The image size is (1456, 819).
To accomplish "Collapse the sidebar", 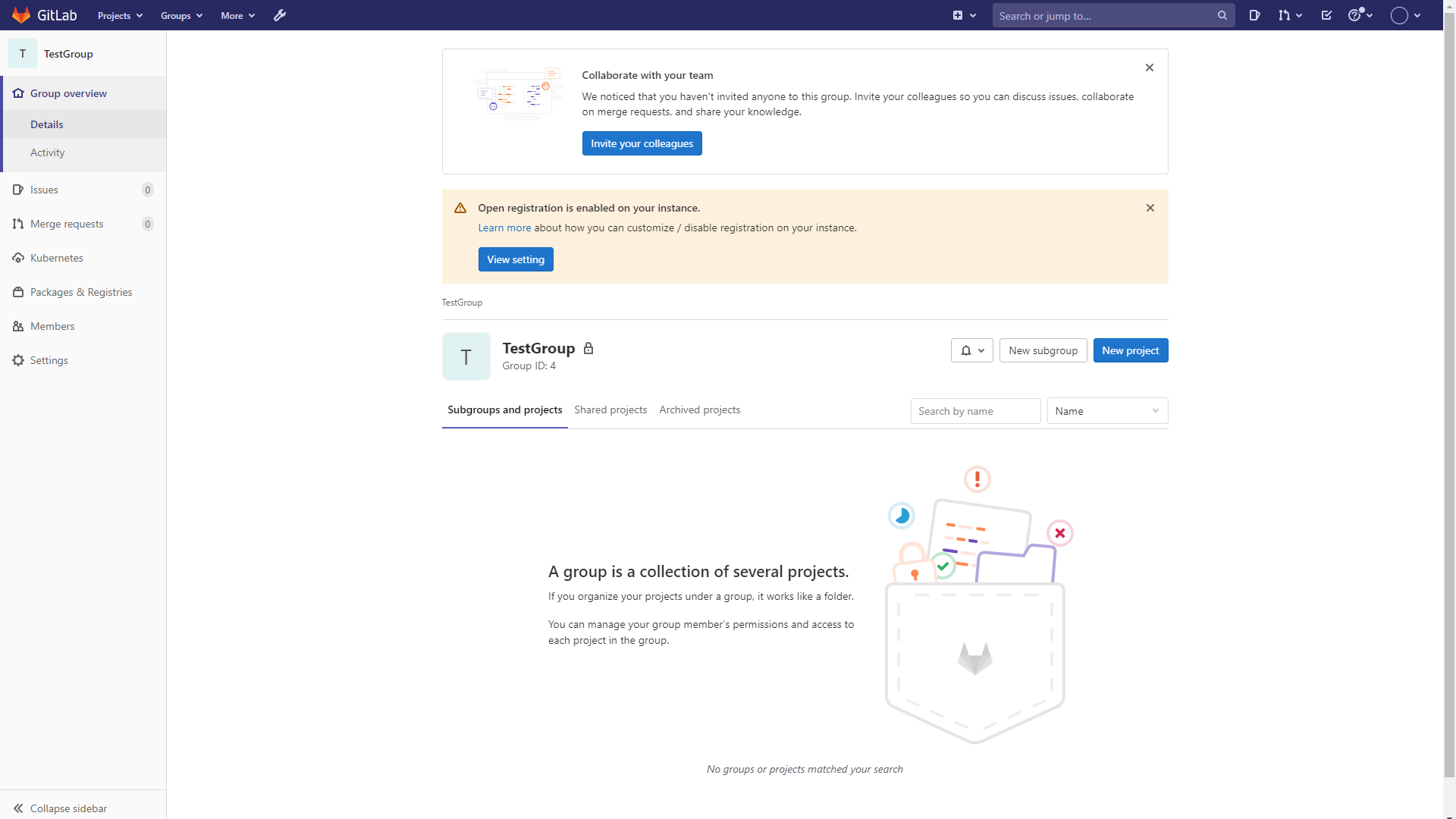I will coord(61,808).
